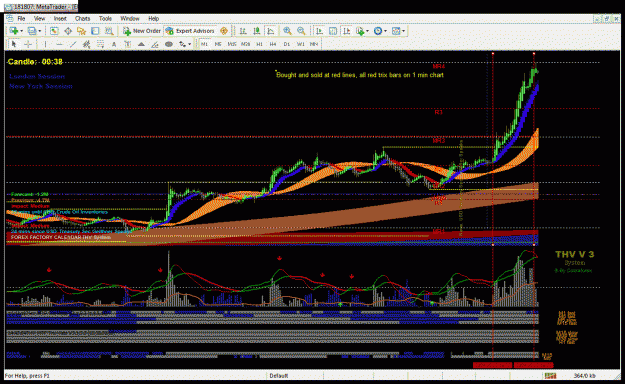Expand the Templates dropdown arrow

(403, 31)
